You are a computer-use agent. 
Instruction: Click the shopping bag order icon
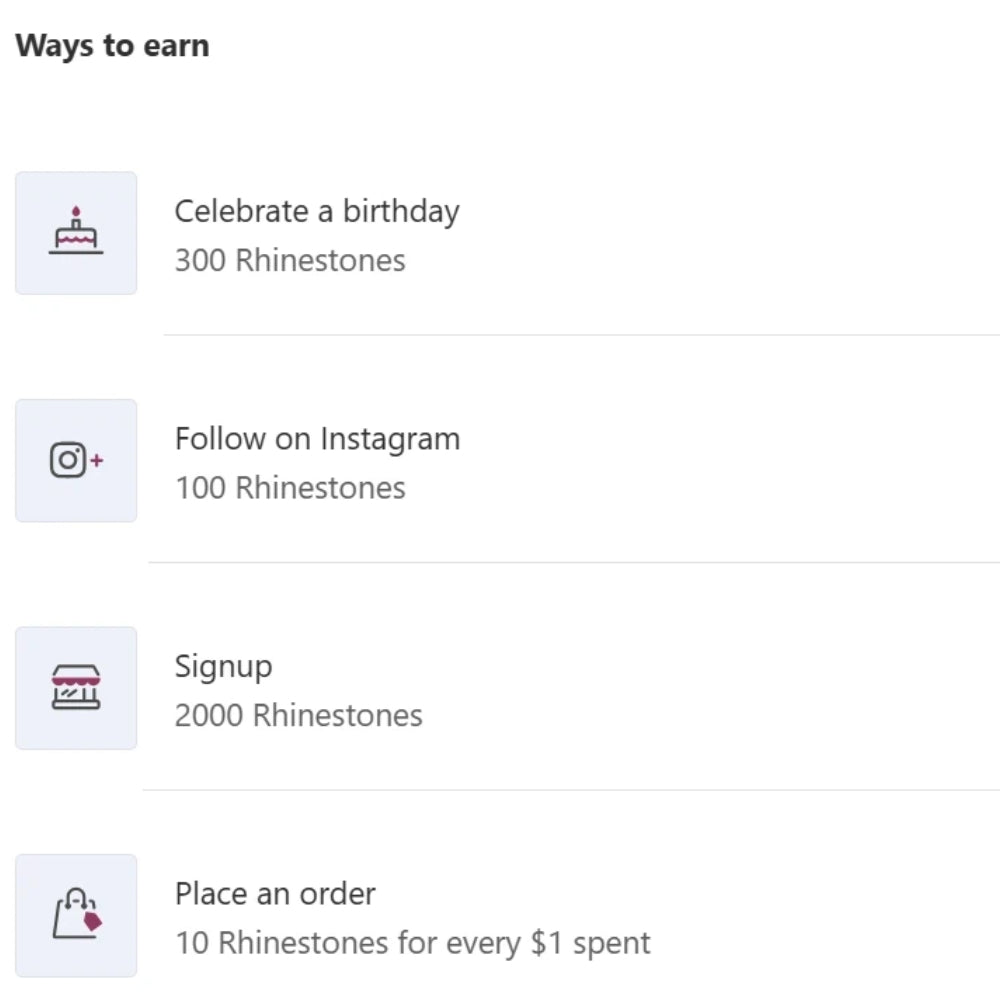[x=76, y=915]
